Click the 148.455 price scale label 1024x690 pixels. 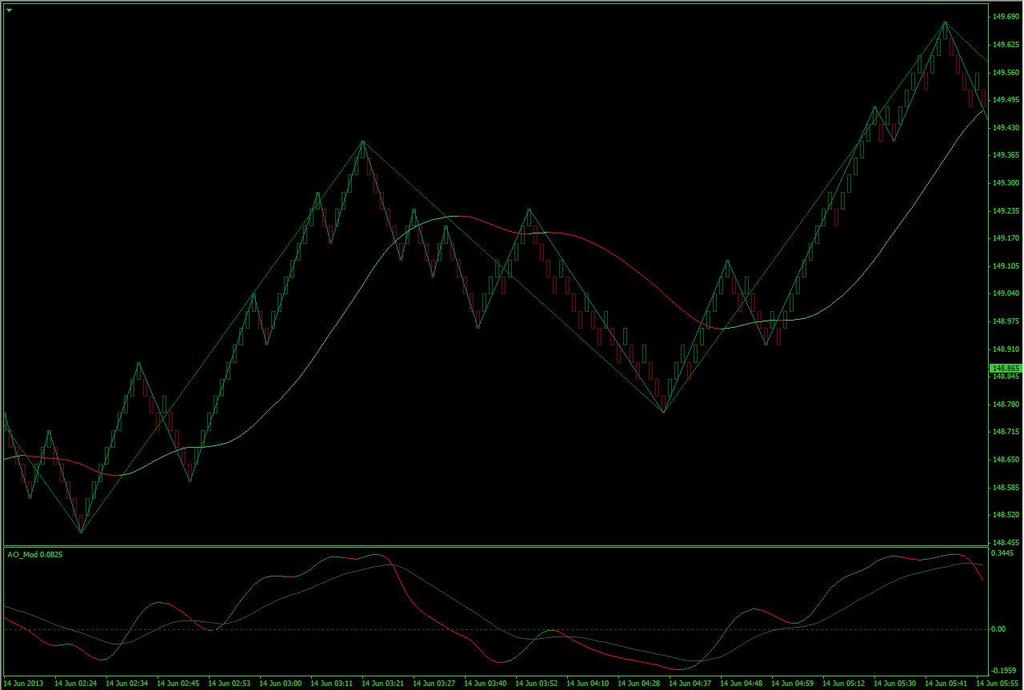pyautogui.click(x=1003, y=542)
